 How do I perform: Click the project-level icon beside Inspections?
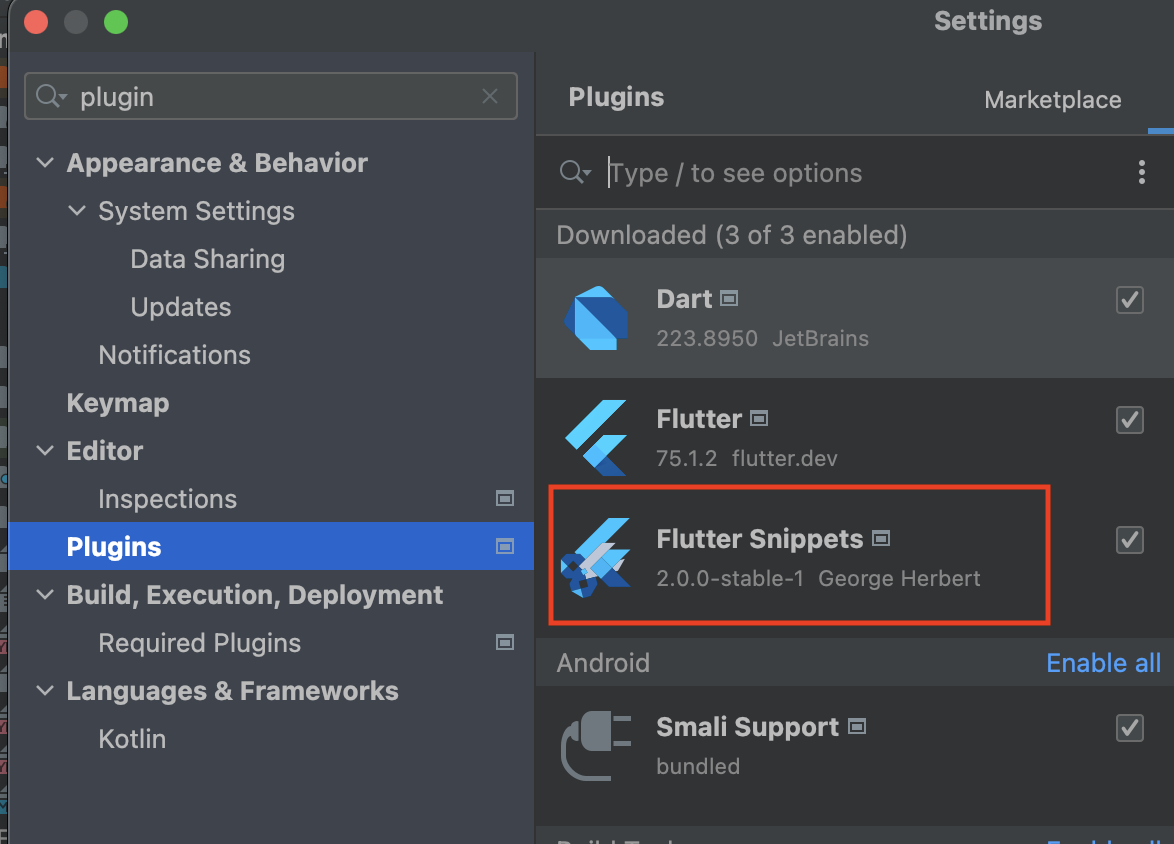505,499
